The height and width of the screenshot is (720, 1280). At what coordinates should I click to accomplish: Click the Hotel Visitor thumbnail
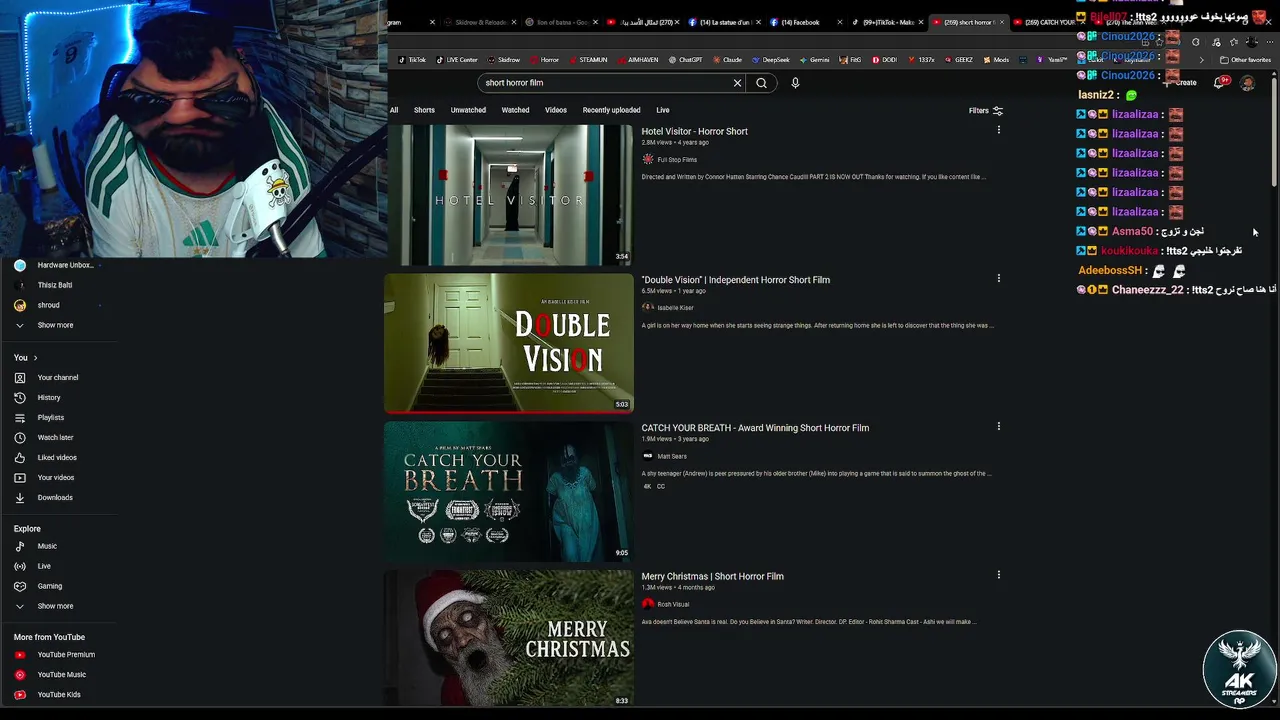(x=509, y=195)
